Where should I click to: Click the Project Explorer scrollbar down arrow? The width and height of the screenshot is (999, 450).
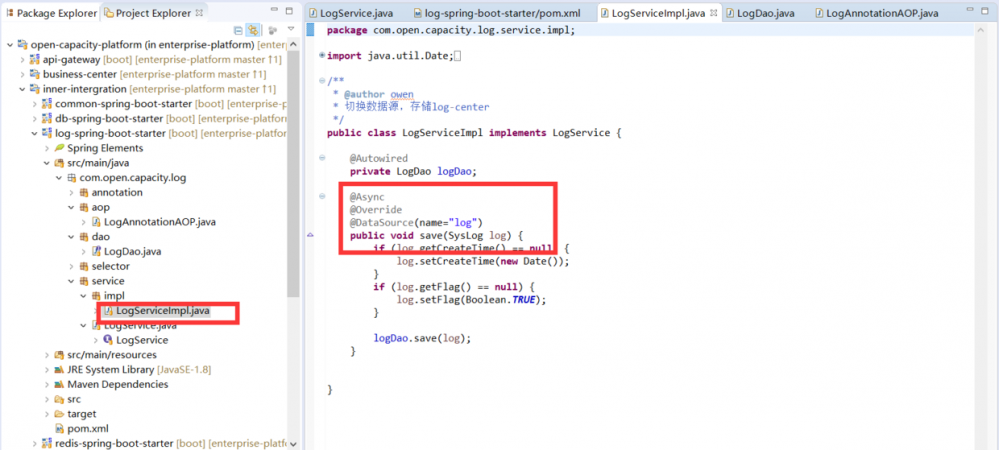pos(293,444)
